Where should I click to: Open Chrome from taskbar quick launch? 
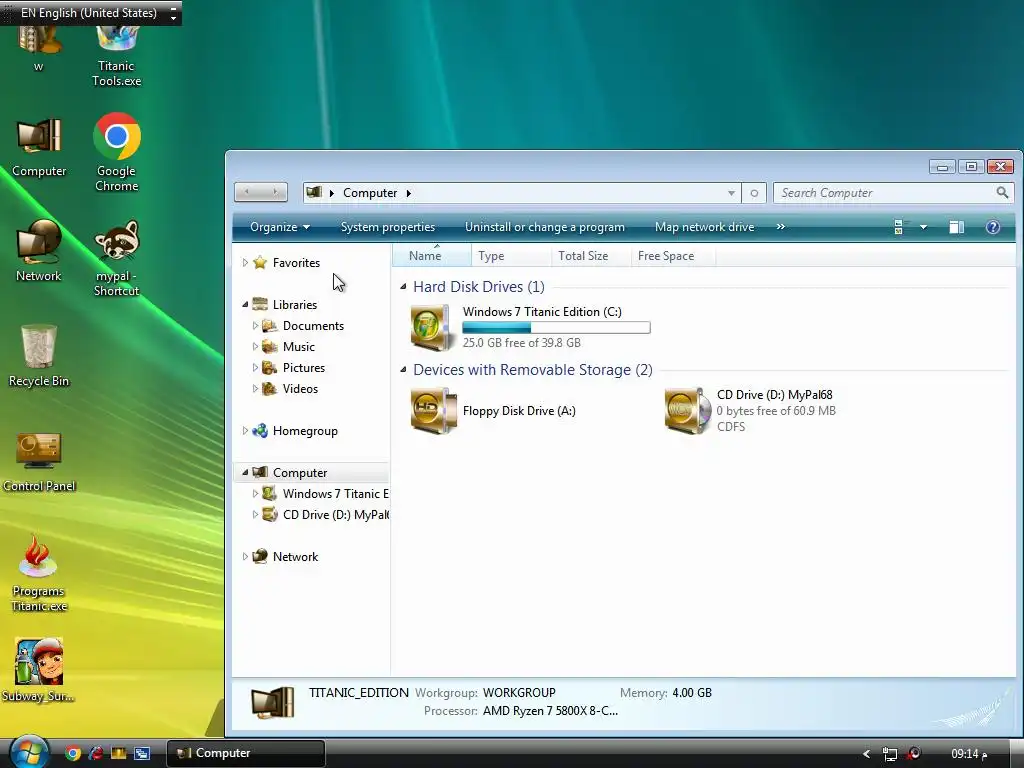[73, 753]
